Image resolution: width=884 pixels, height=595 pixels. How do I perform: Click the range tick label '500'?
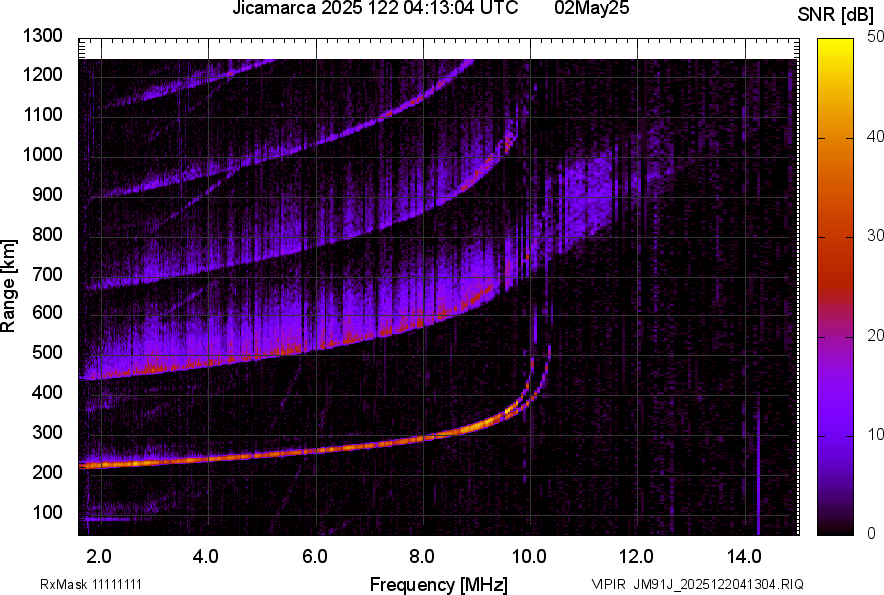point(47,352)
